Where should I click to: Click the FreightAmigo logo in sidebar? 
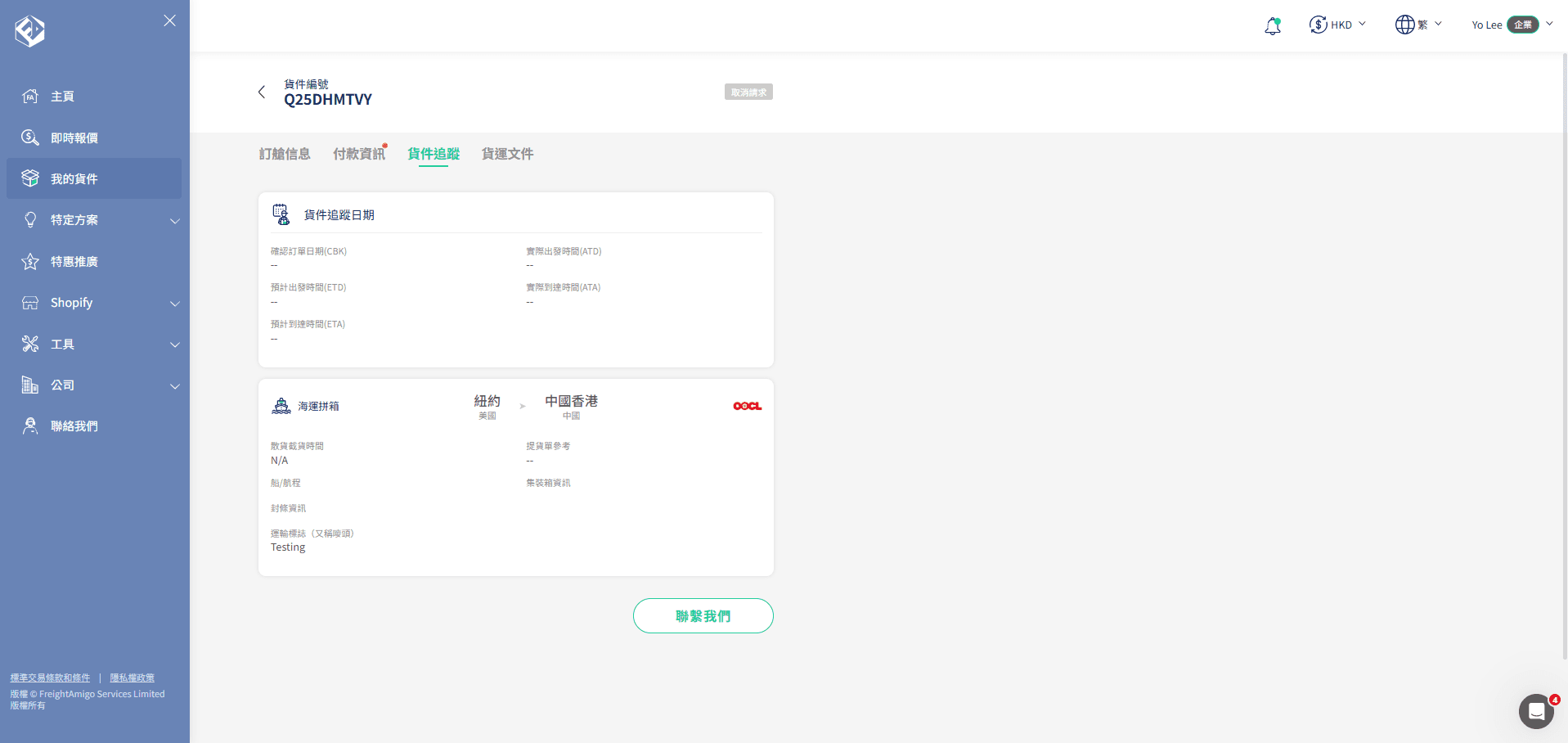[29, 30]
